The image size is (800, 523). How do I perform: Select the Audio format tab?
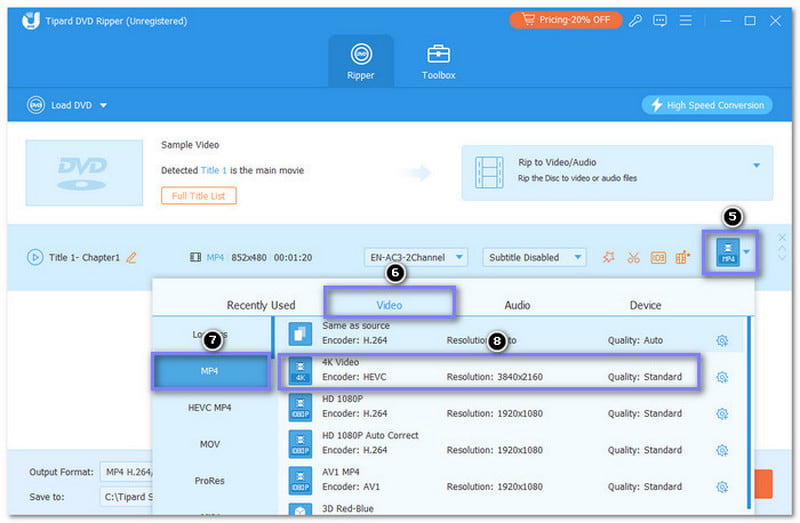tap(517, 305)
